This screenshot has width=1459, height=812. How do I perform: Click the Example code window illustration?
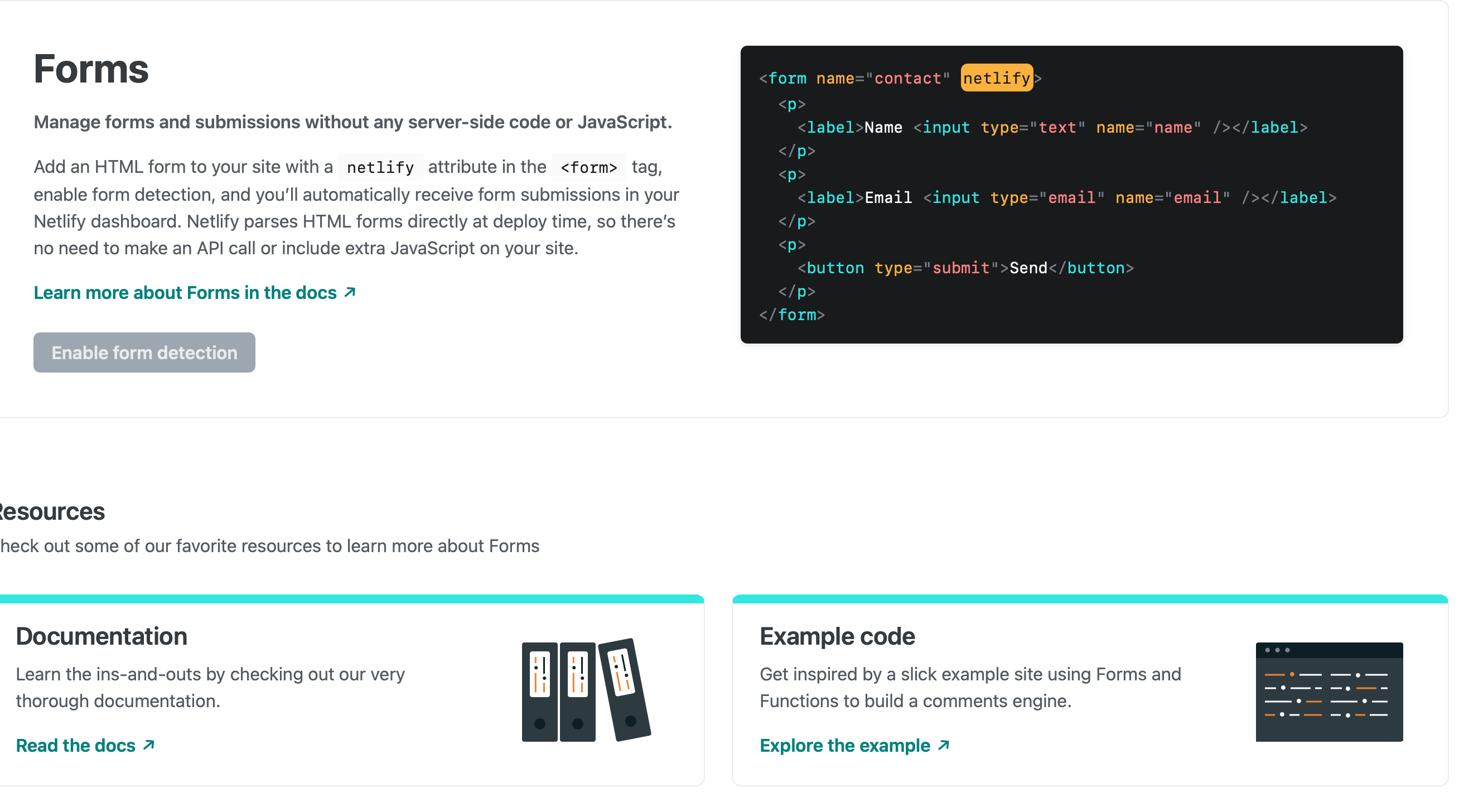(x=1329, y=692)
